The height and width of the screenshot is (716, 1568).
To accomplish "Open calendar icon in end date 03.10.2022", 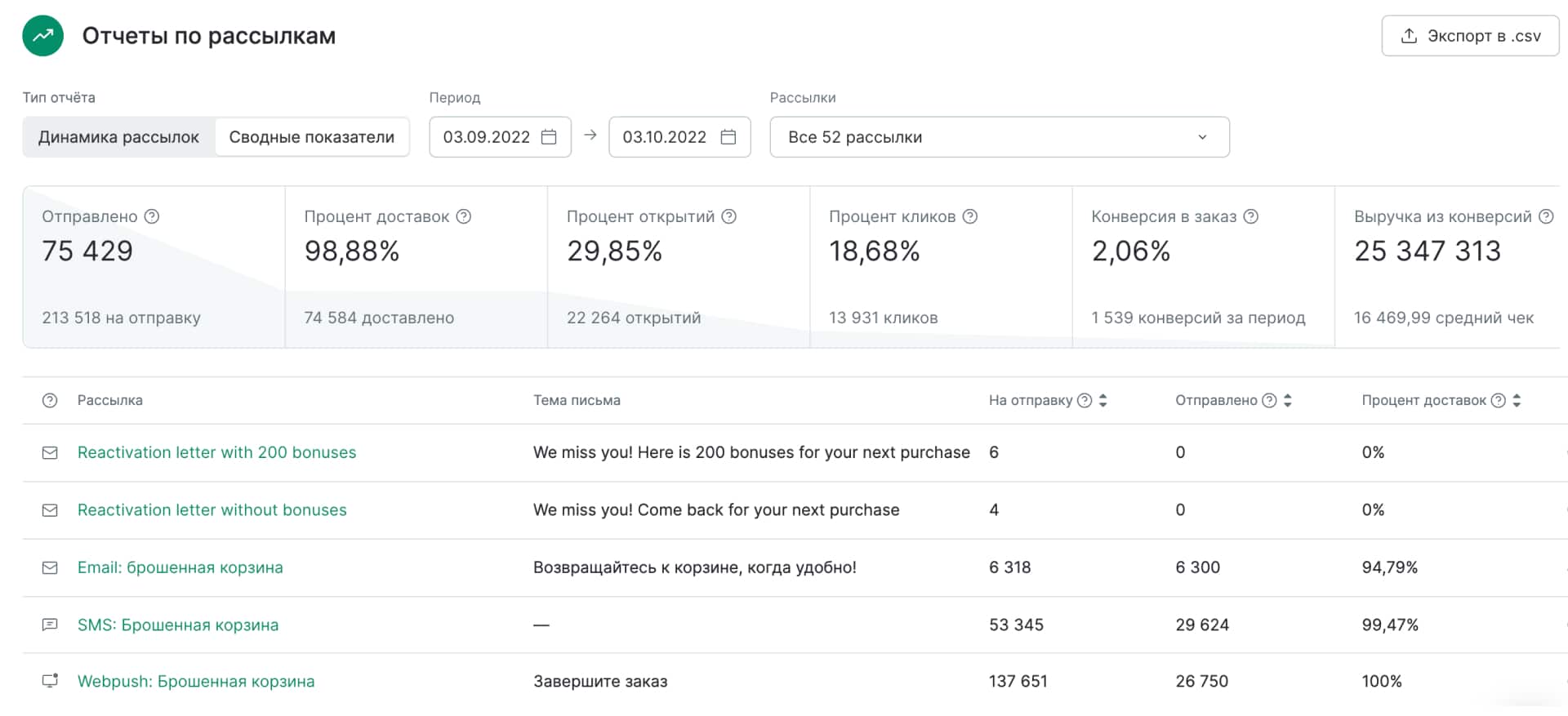I will tap(728, 137).
